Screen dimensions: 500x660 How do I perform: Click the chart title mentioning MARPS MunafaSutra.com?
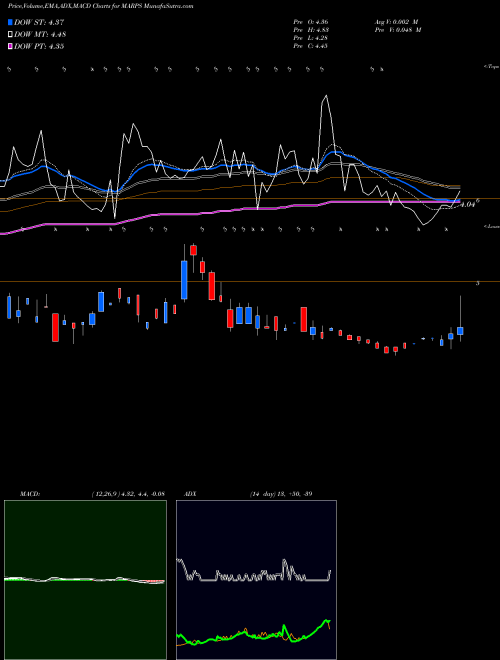101,6
